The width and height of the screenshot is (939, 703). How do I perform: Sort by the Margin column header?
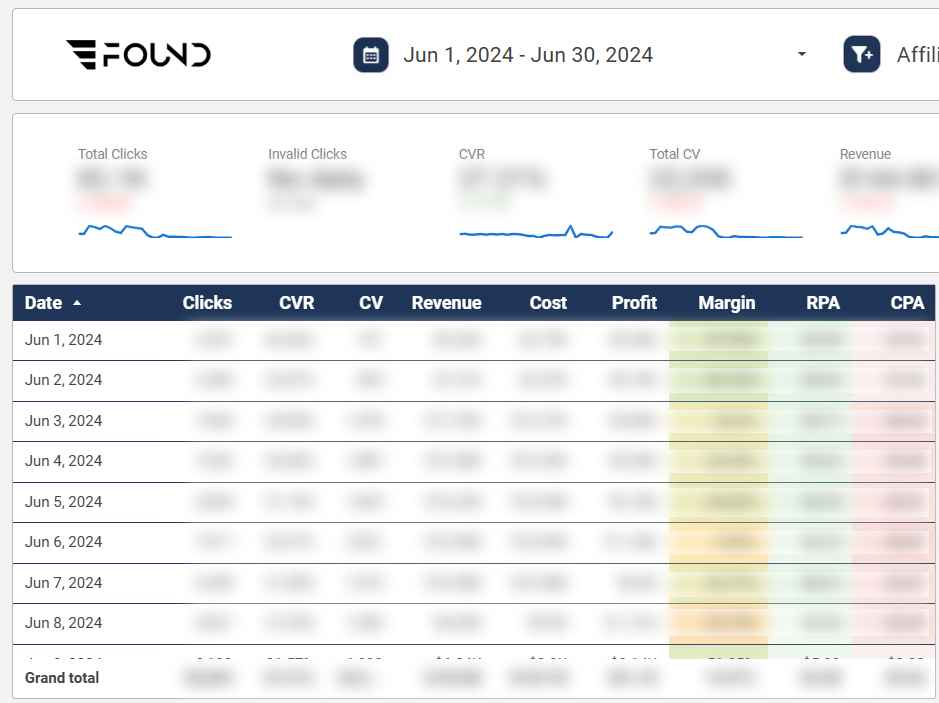726,303
